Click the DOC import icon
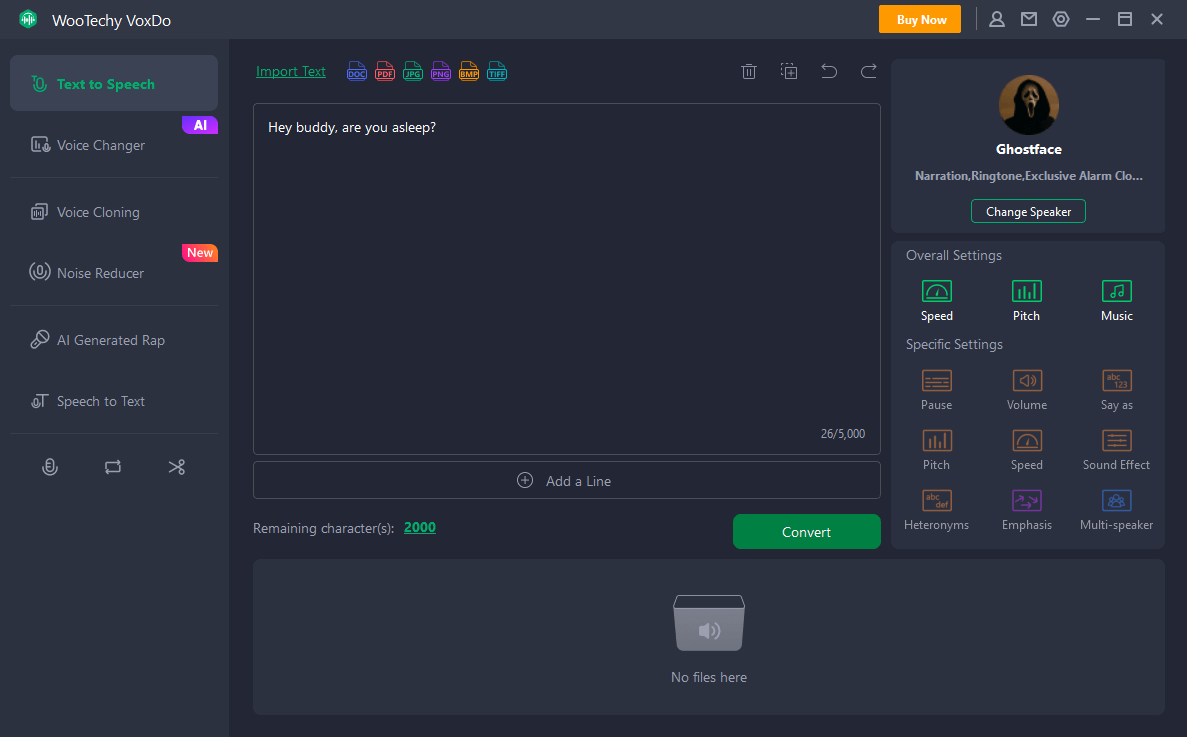 357,72
